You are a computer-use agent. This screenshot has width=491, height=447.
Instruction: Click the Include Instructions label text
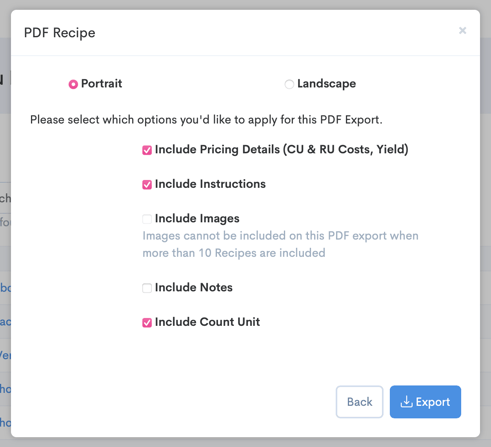tap(210, 184)
